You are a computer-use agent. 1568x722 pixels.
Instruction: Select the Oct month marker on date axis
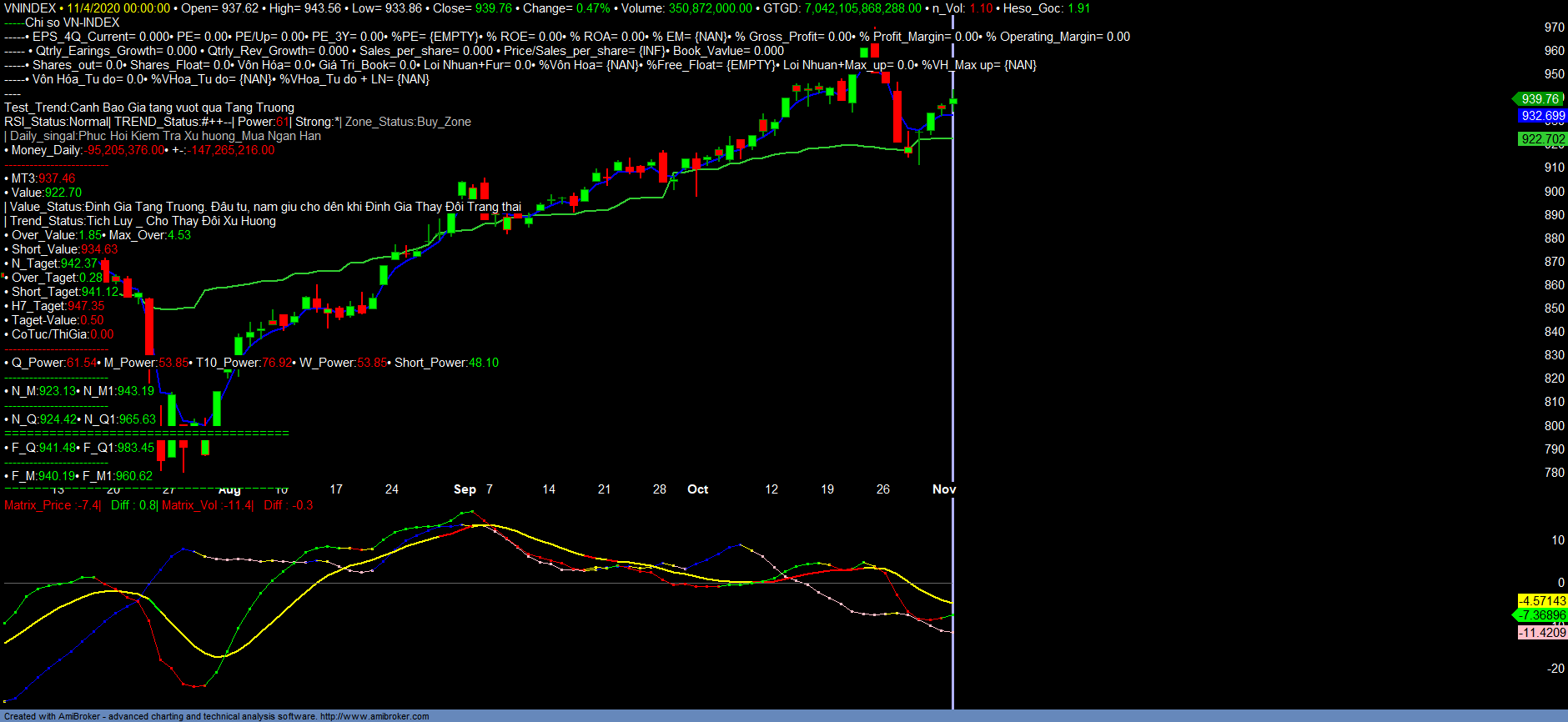click(697, 489)
